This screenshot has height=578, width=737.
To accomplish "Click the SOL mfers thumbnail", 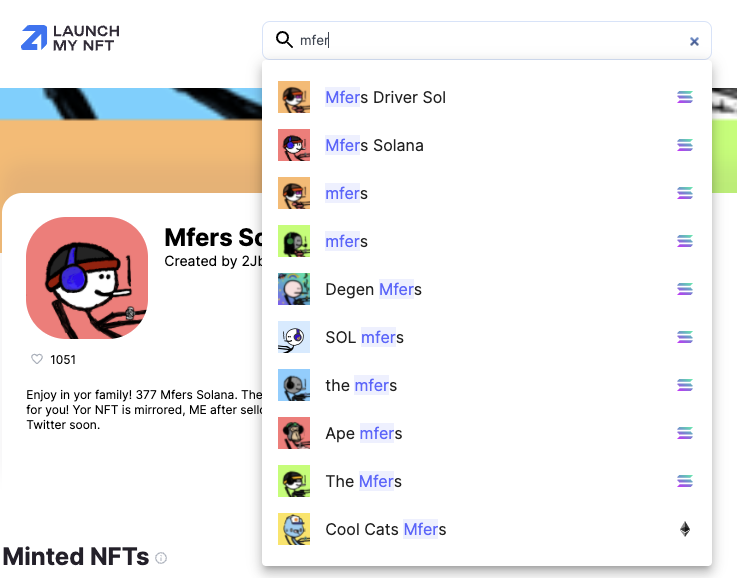I will point(294,337).
